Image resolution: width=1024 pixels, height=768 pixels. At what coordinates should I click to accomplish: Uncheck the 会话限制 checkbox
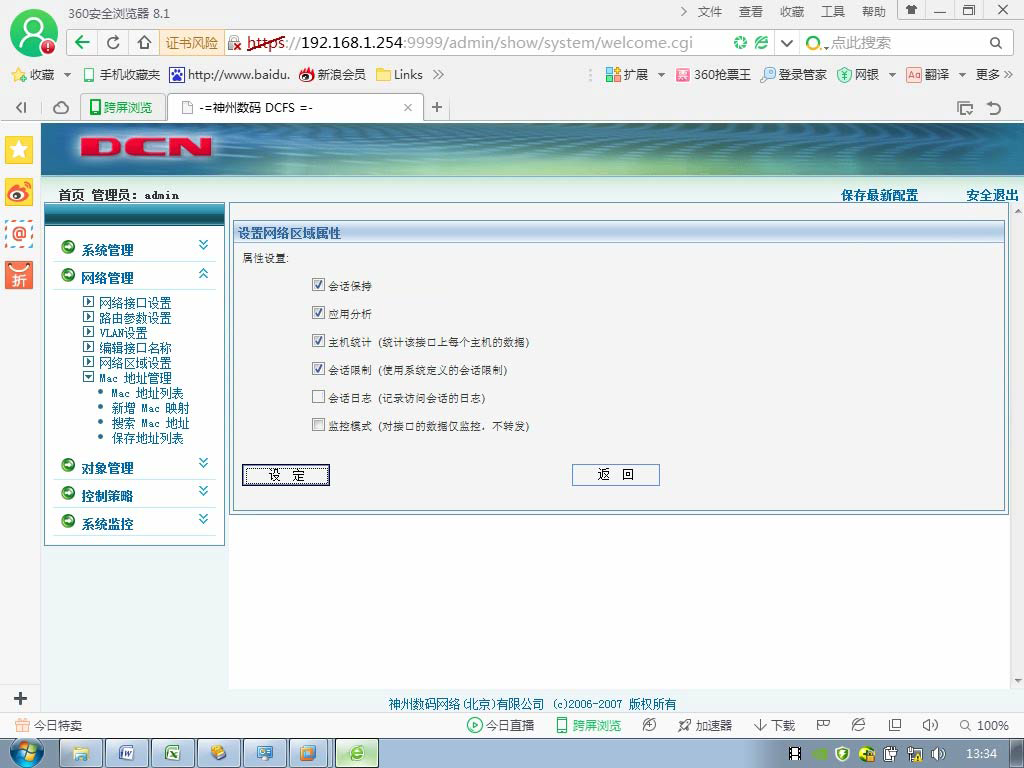point(318,369)
